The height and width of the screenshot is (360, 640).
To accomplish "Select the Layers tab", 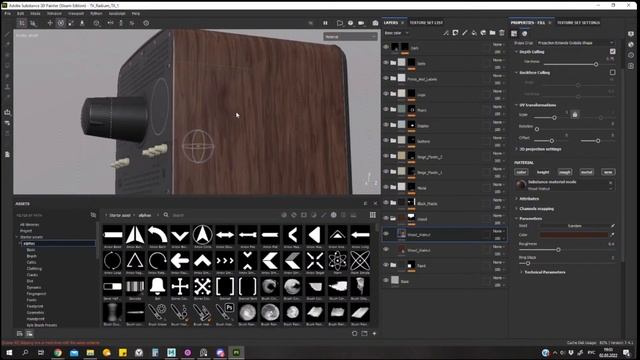I will (391, 22).
